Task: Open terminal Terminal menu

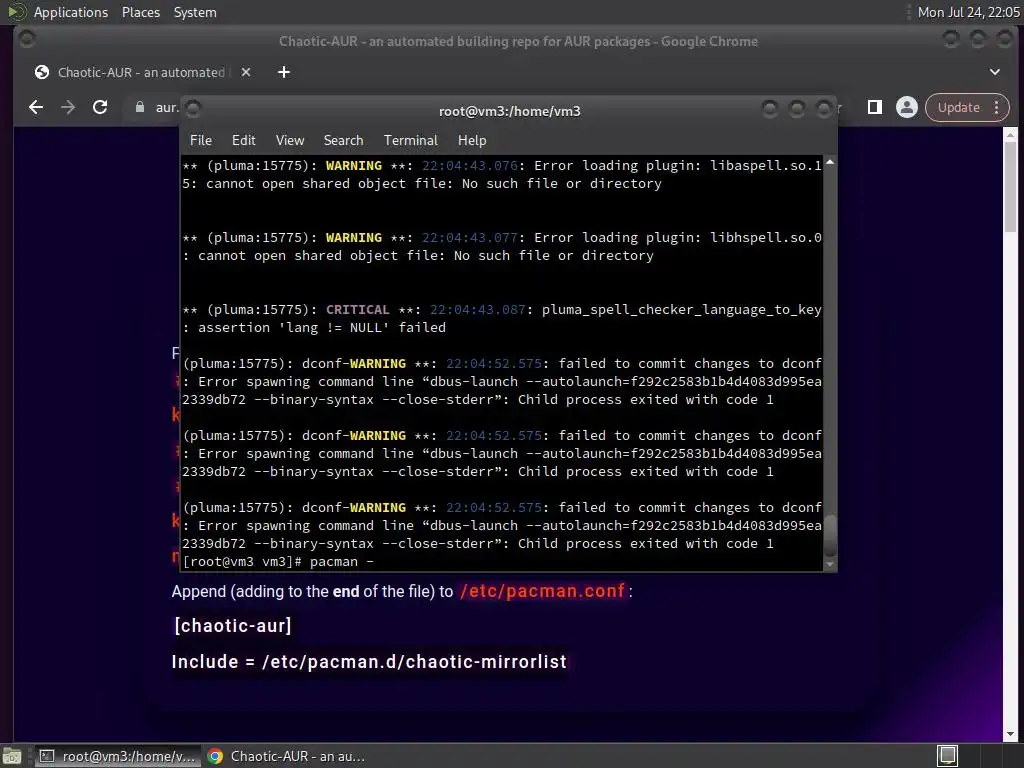Action: tap(411, 140)
